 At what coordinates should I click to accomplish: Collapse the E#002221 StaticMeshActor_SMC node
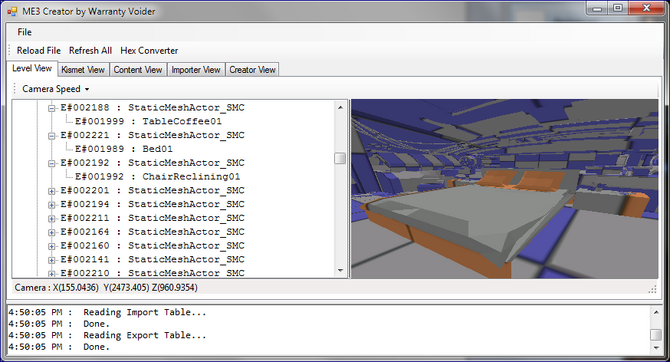(x=51, y=136)
